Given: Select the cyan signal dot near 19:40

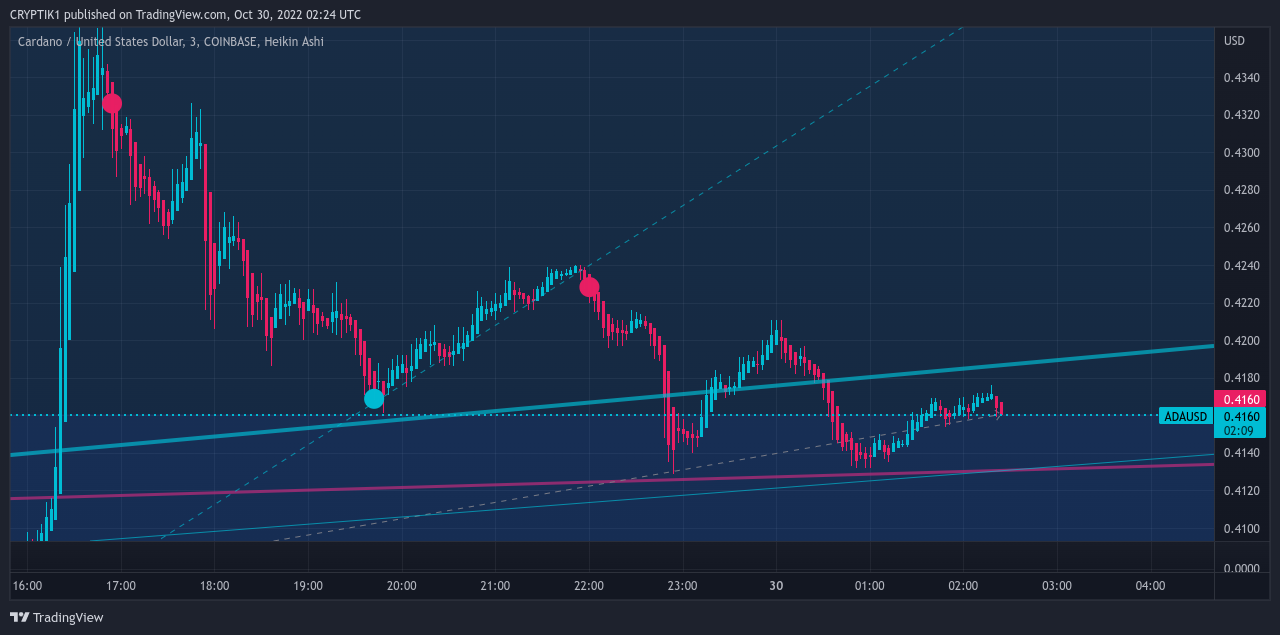Looking at the screenshot, I should 374,399.
